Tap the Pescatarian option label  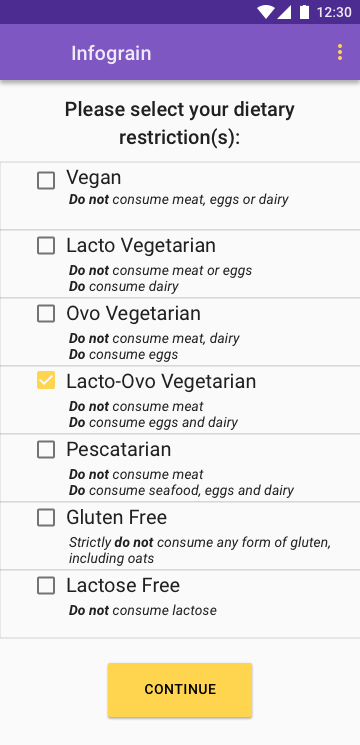(x=119, y=449)
